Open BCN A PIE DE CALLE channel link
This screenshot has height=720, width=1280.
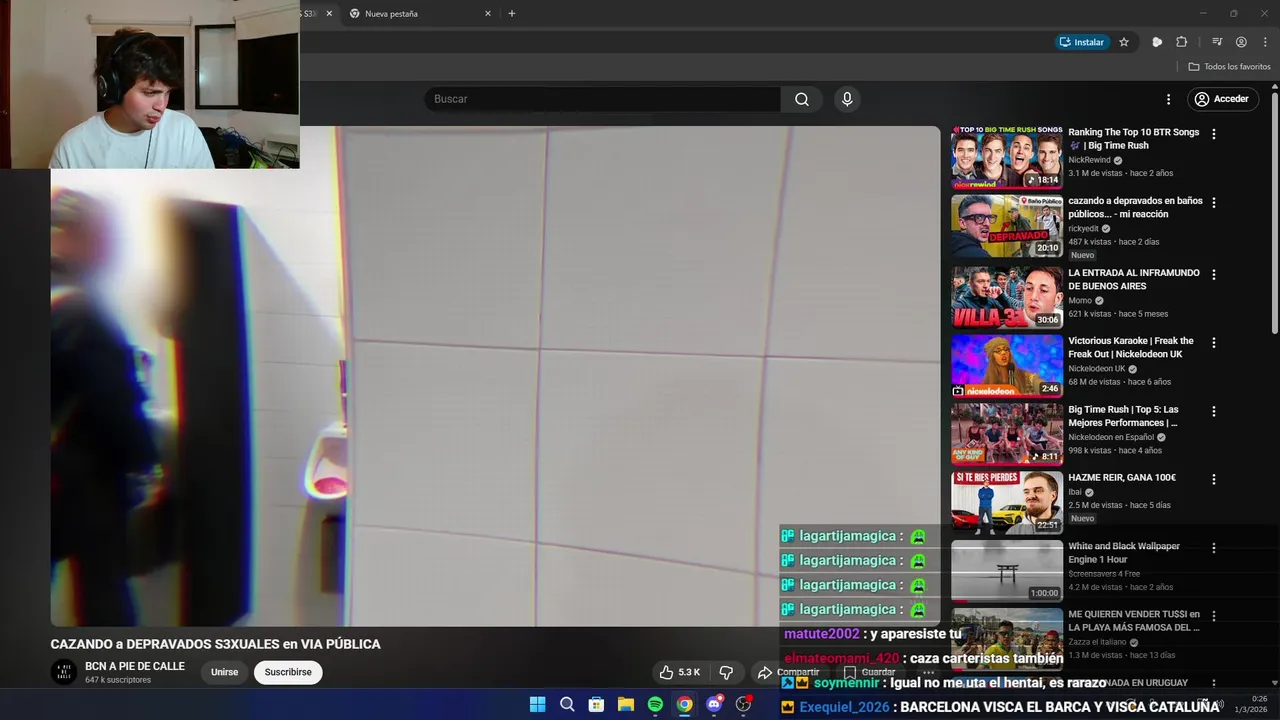135,666
